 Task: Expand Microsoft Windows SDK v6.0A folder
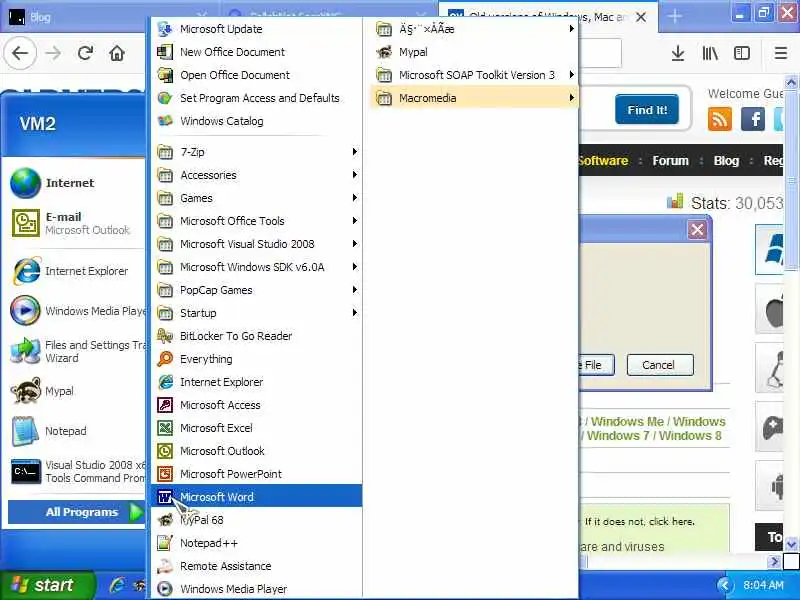pyautogui.click(x=257, y=266)
